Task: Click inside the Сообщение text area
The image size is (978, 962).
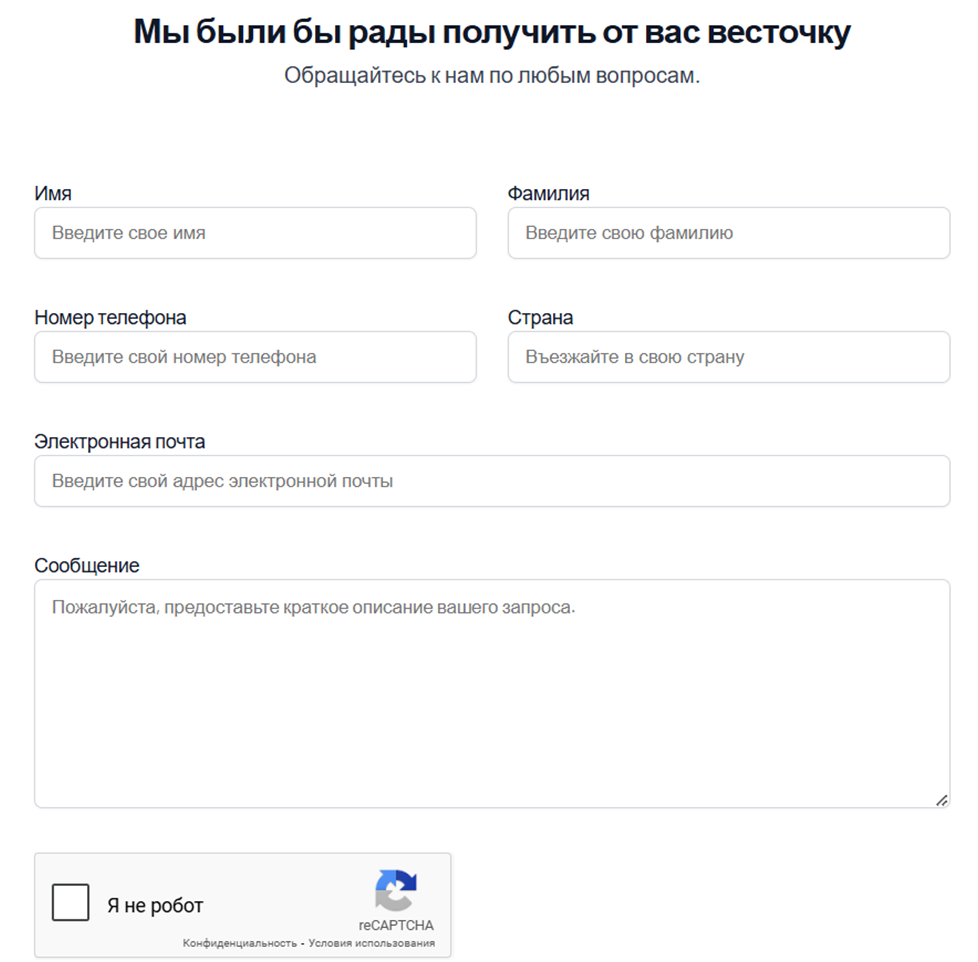Action: coord(492,694)
